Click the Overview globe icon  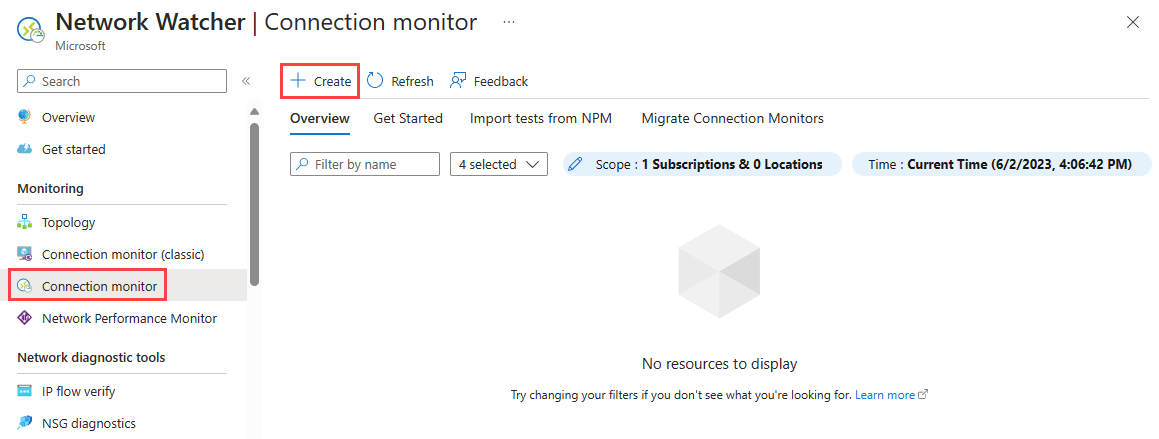click(24, 117)
